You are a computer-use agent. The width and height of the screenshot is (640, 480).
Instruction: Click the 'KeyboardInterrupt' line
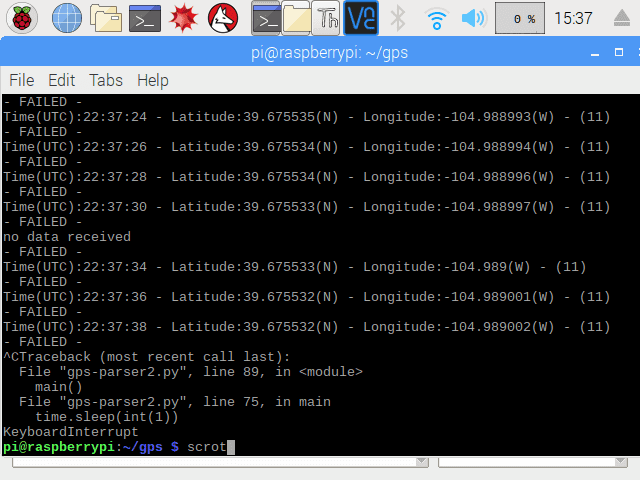coord(71,432)
